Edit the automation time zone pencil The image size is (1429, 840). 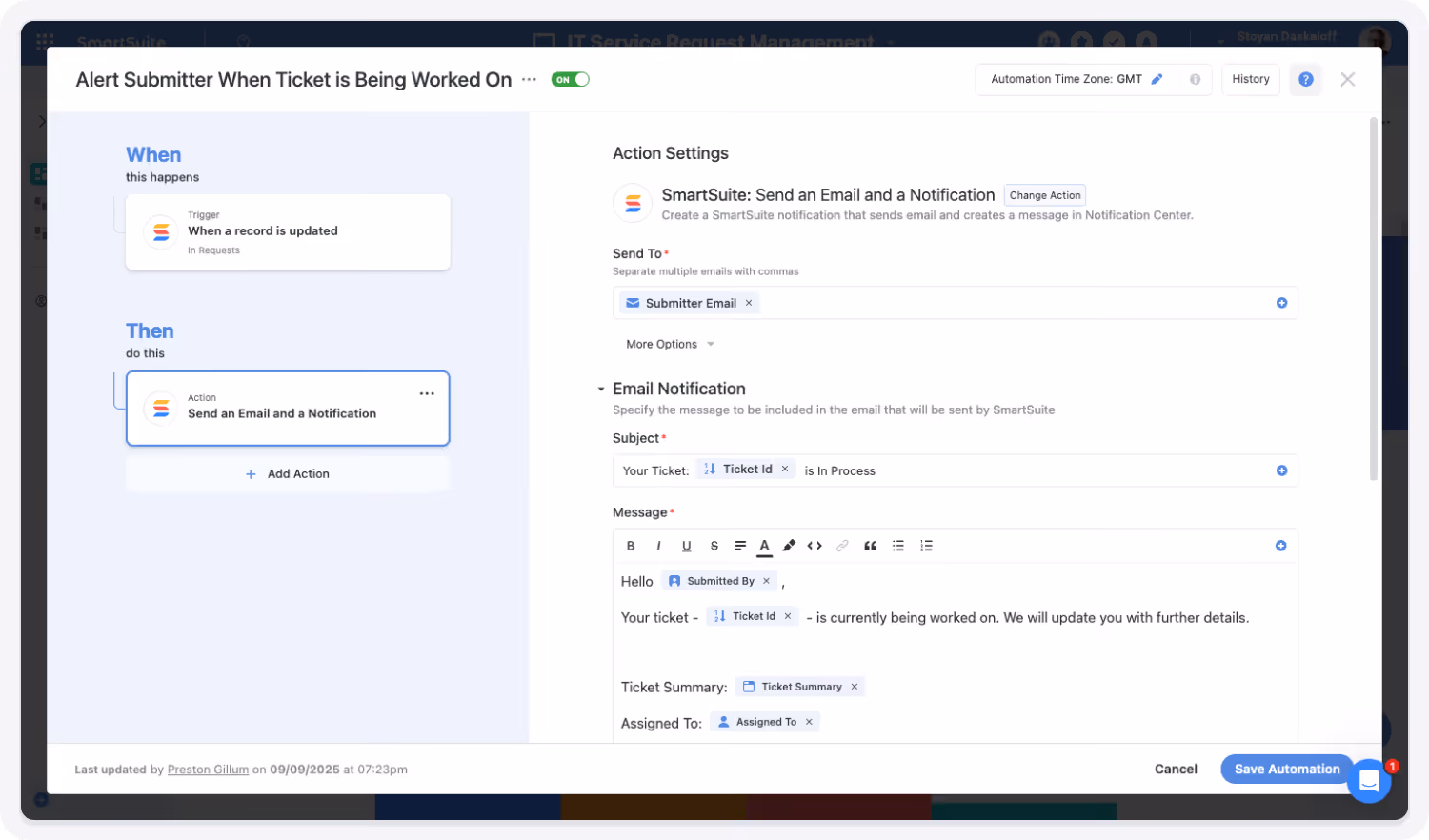(x=1157, y=79)
